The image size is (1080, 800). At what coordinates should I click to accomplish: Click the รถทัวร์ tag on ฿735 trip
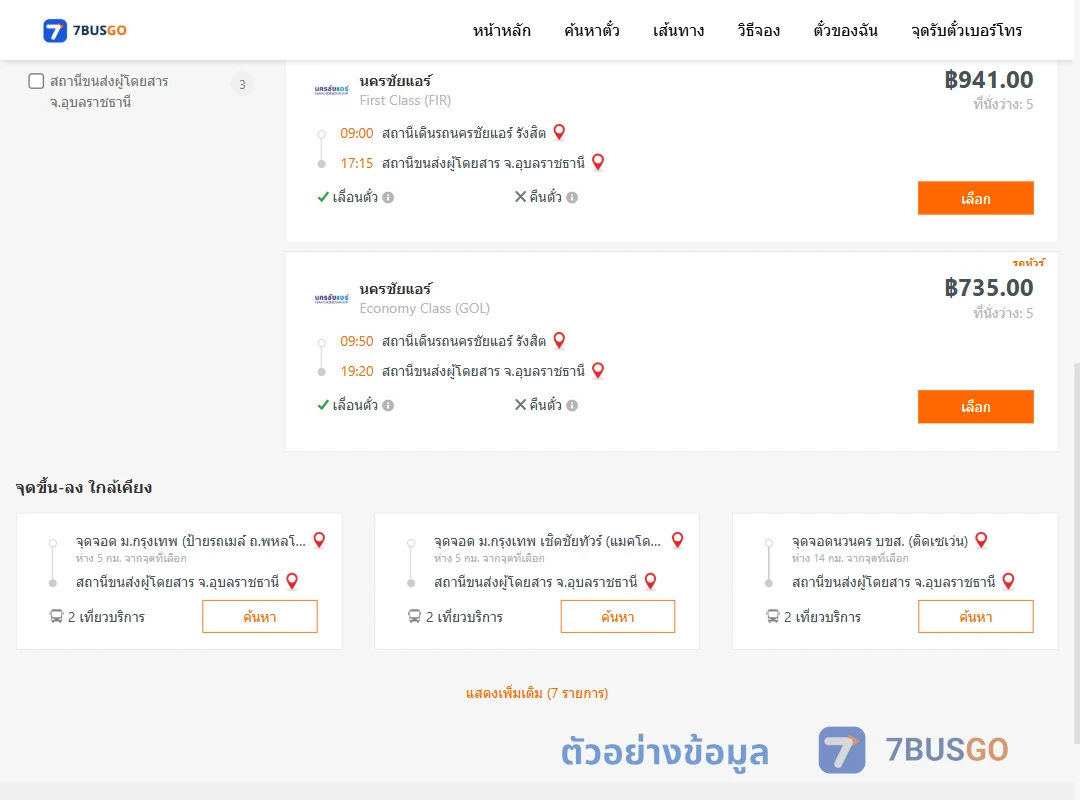tap(1028, 263)
